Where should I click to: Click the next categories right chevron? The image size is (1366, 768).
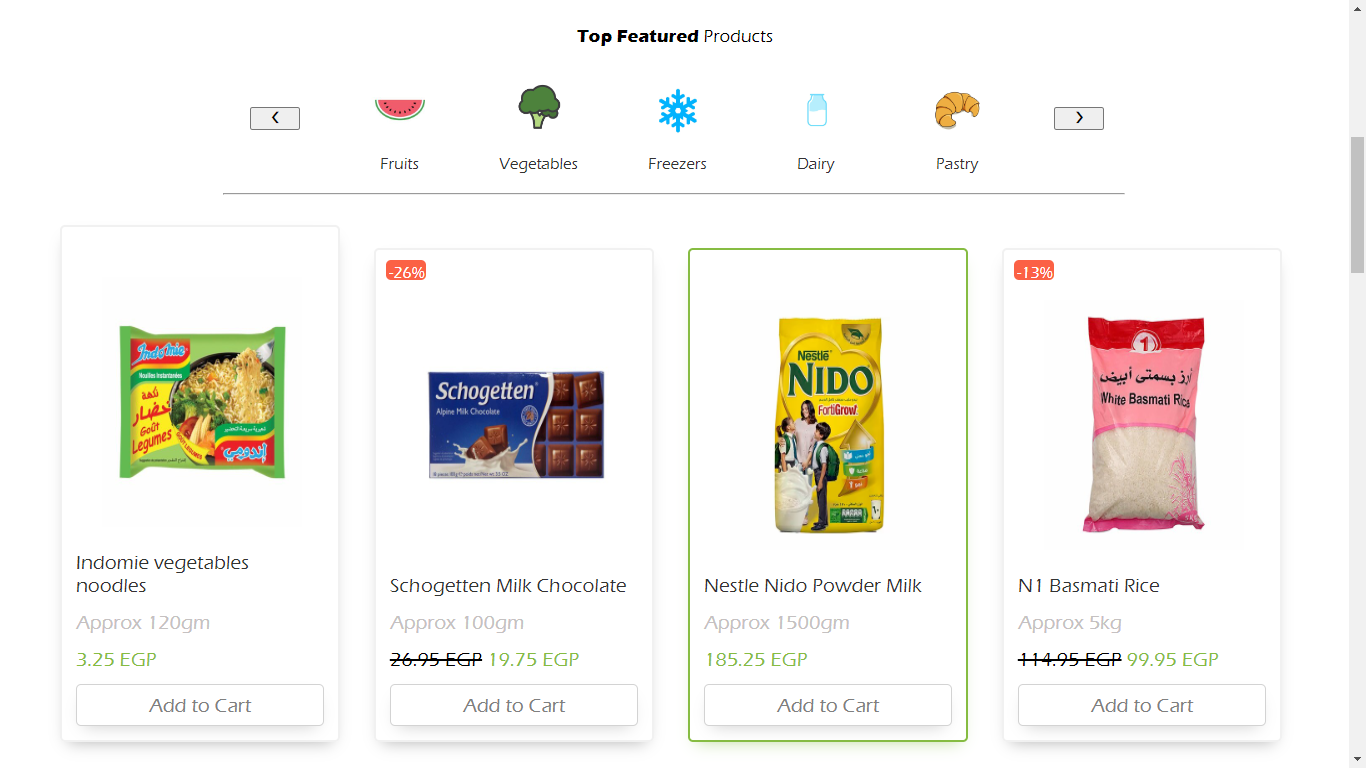[x=1078, y=117]
